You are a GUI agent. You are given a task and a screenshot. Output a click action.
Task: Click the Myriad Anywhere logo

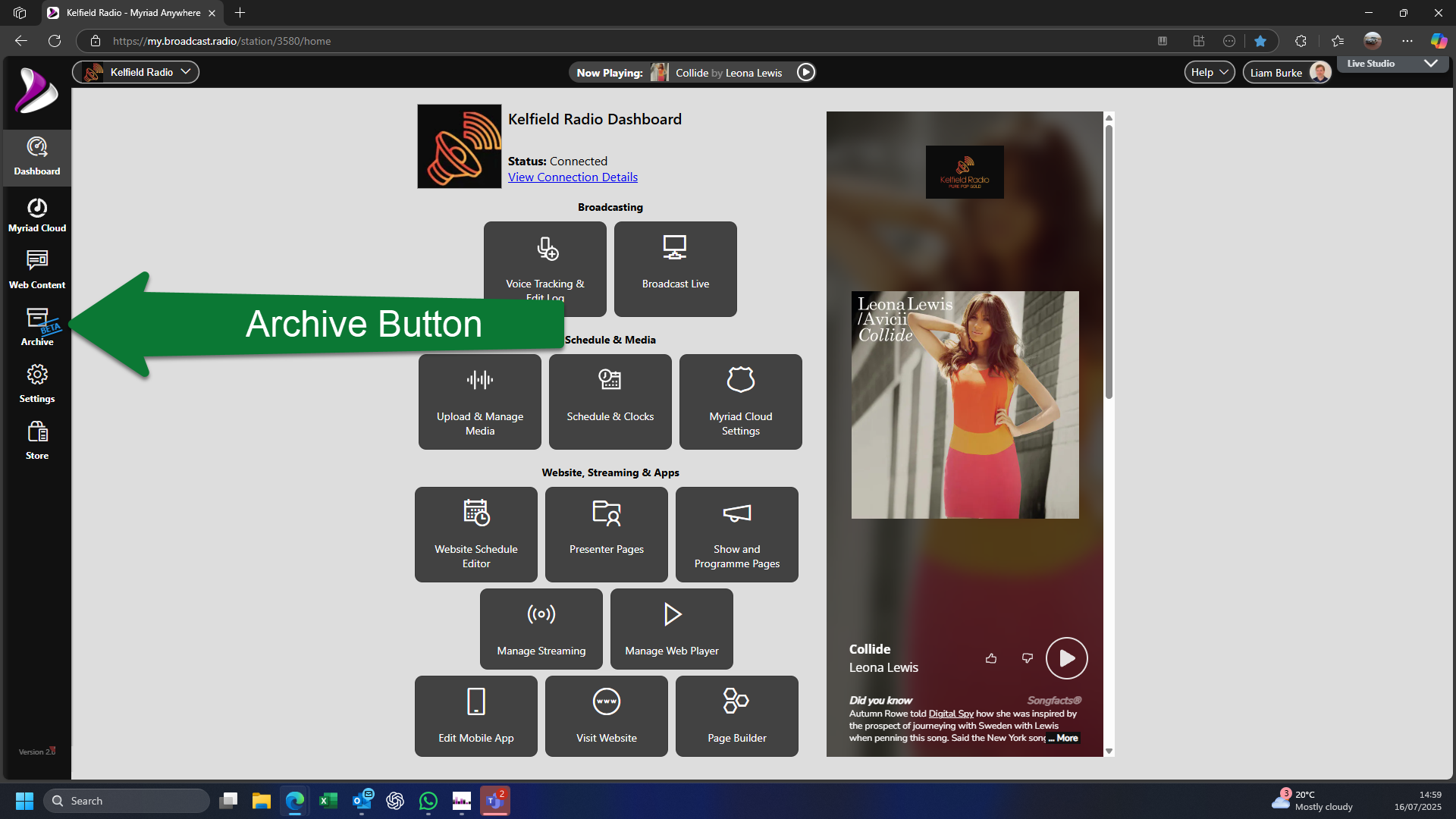pos(36,91)
